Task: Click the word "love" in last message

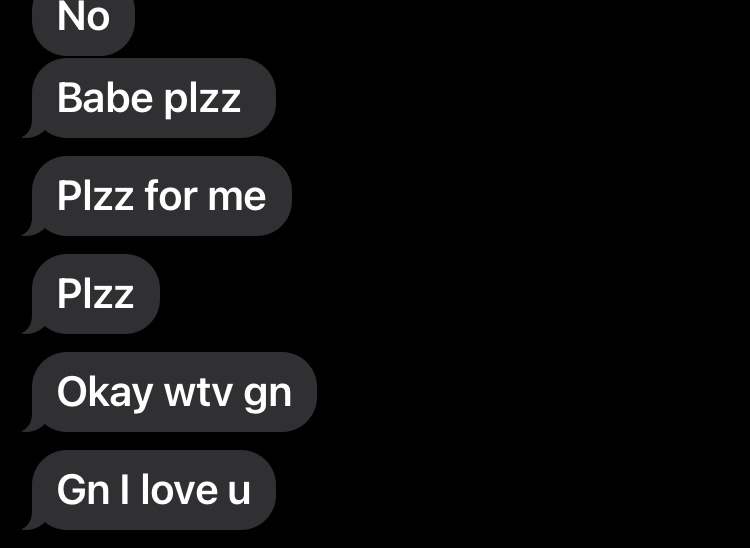Action: coord(179,489)
